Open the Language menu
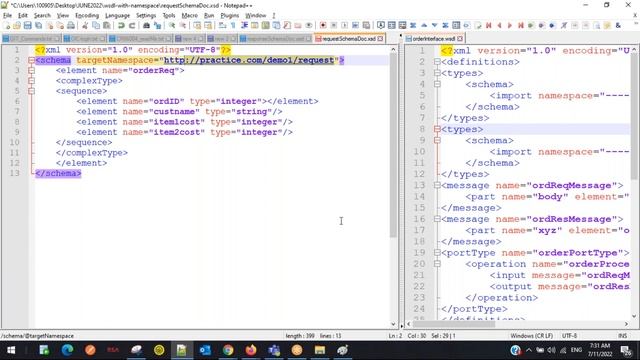 [x=117, y=16]
